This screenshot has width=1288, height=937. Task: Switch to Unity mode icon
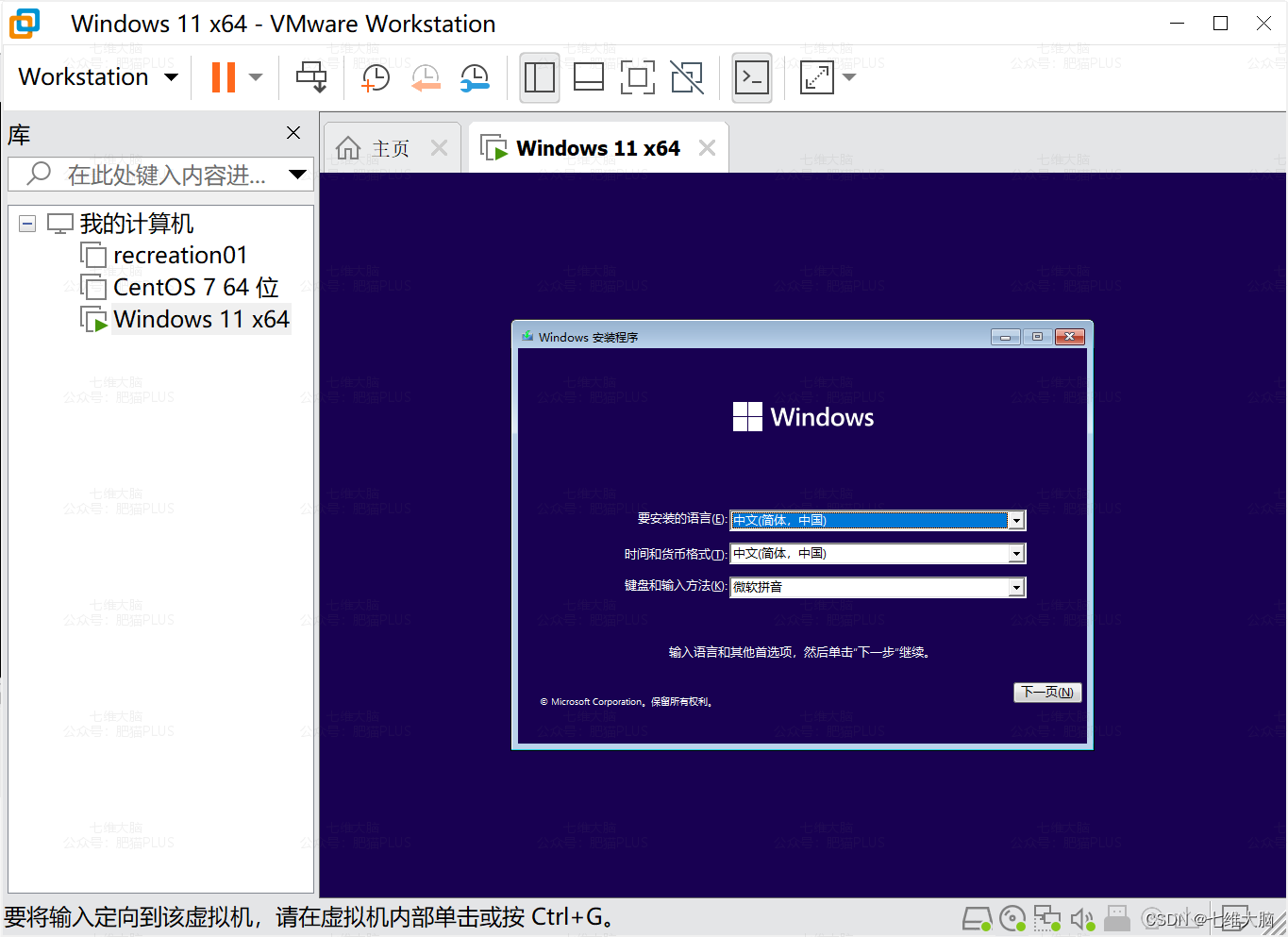(x=688, y=77)
